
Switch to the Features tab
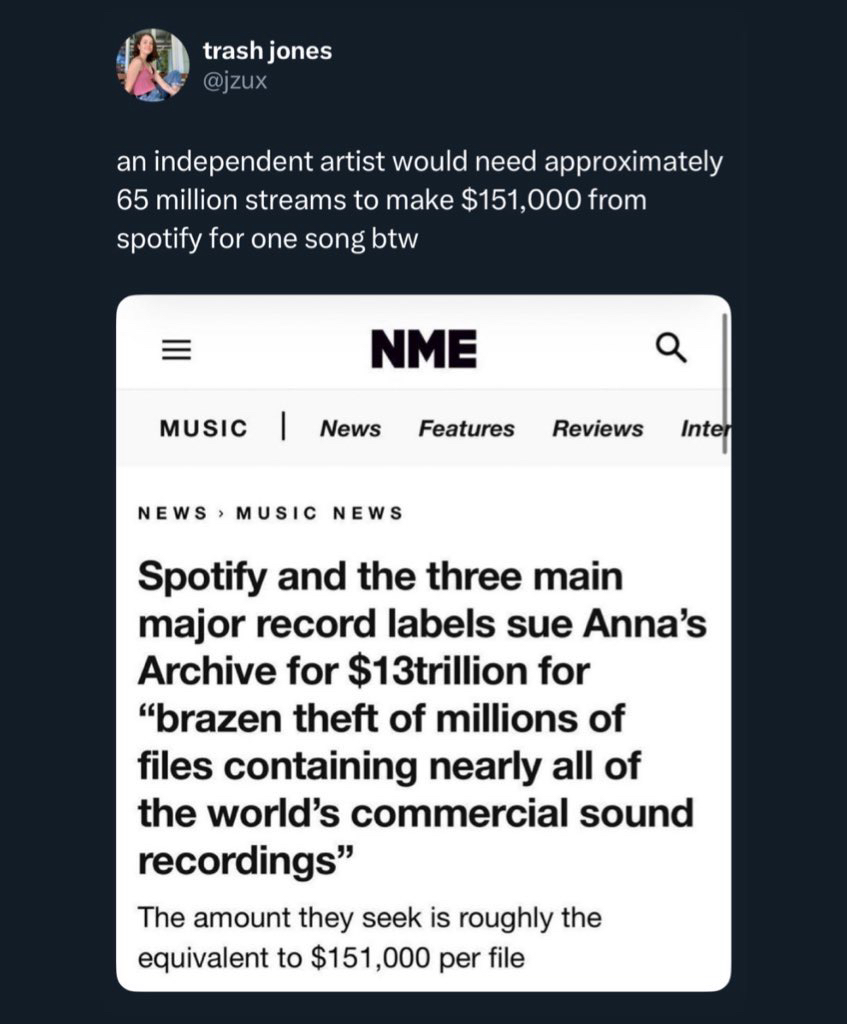tap(466, 429)
